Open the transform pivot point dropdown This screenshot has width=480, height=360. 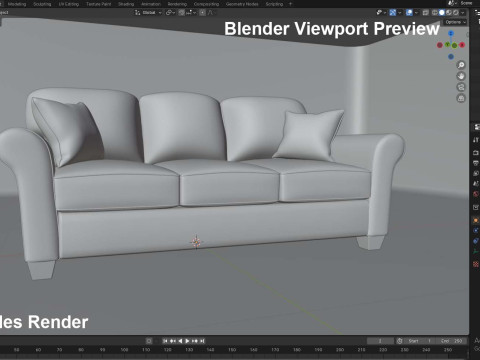click(x=170, y=13)
